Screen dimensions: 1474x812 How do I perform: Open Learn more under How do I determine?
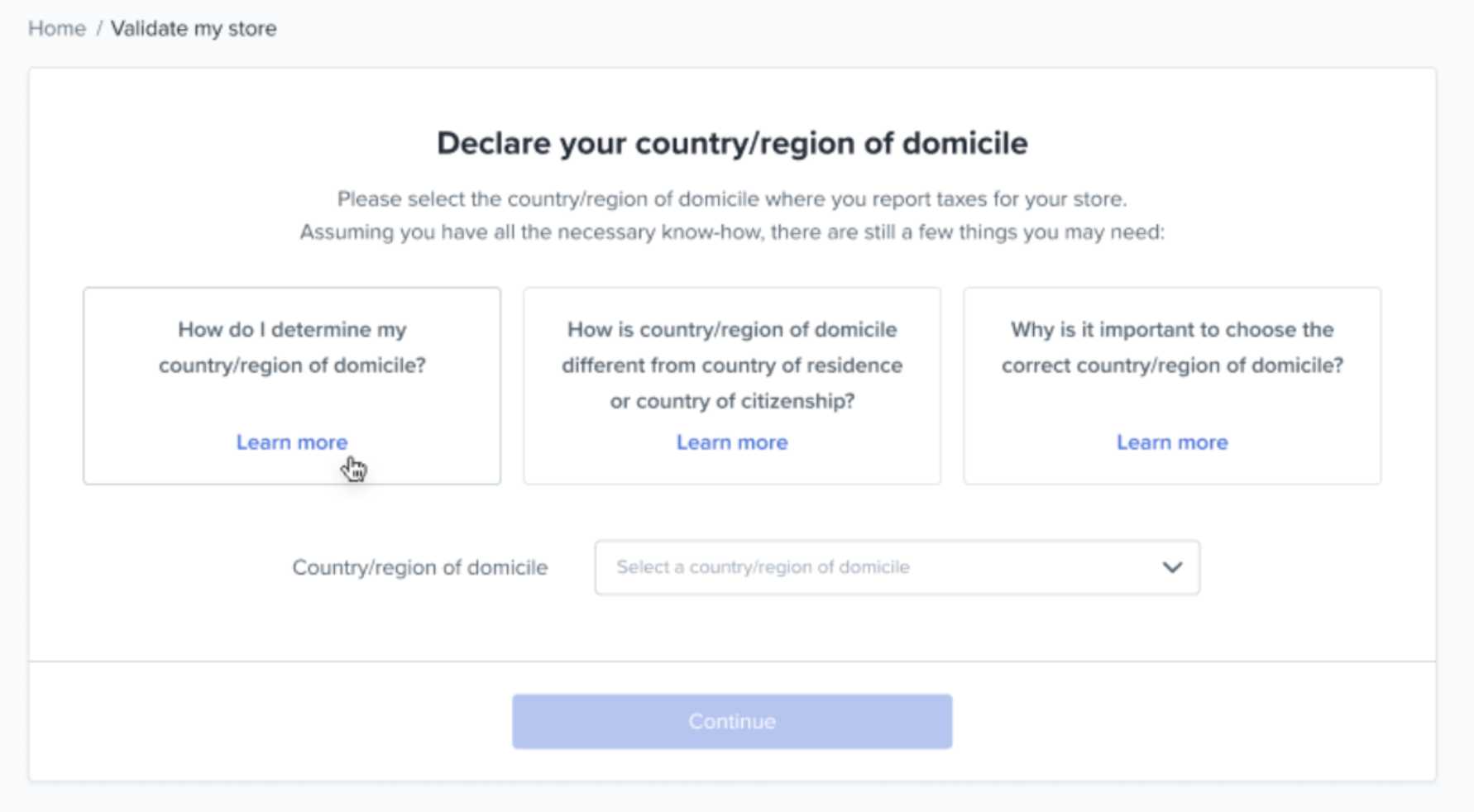tap(292, 442)
